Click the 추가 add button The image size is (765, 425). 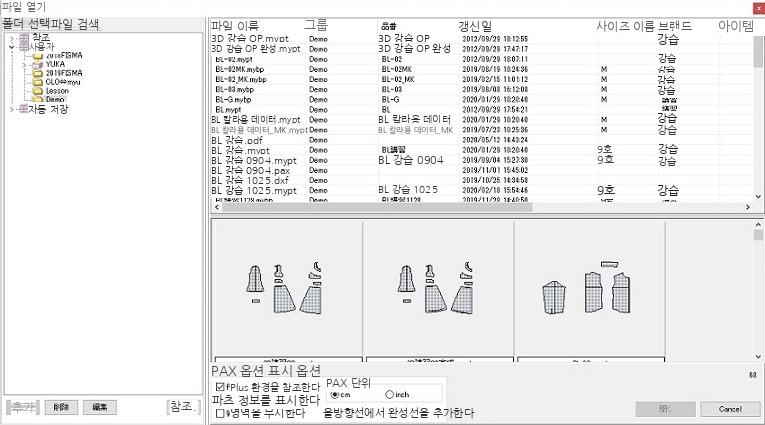point(22,407)
